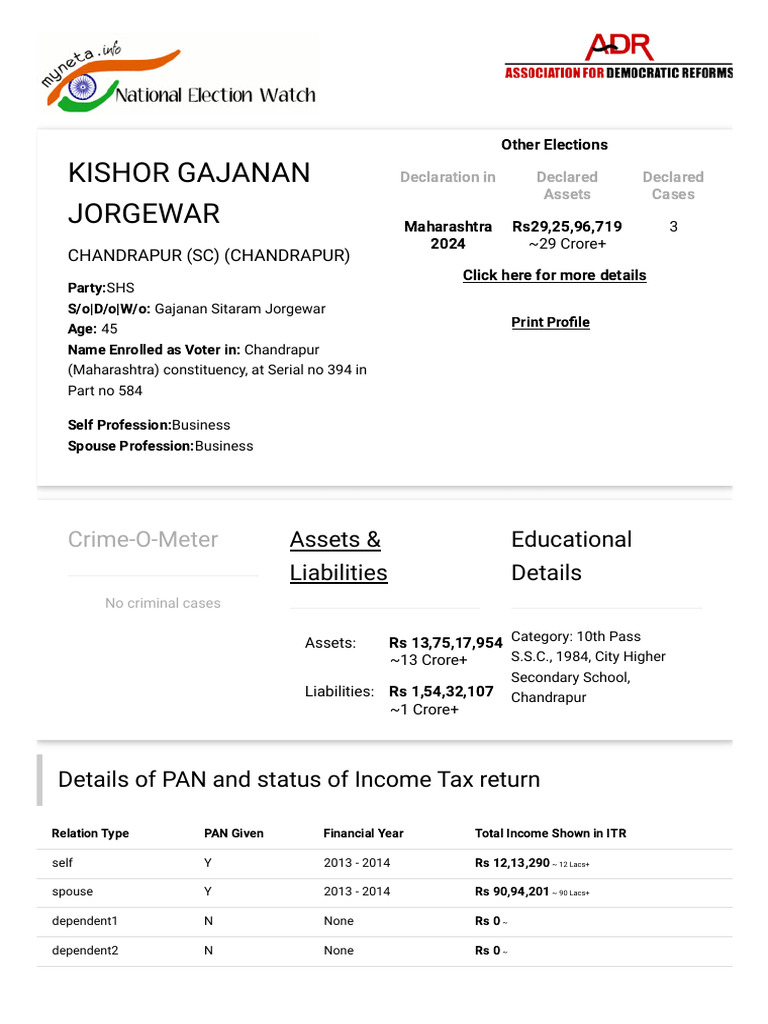Image resolution: width=768 pixels, height=1024 pixels.
Task: Click the Total Income Shown in ITR header
Action: point(551,833)
